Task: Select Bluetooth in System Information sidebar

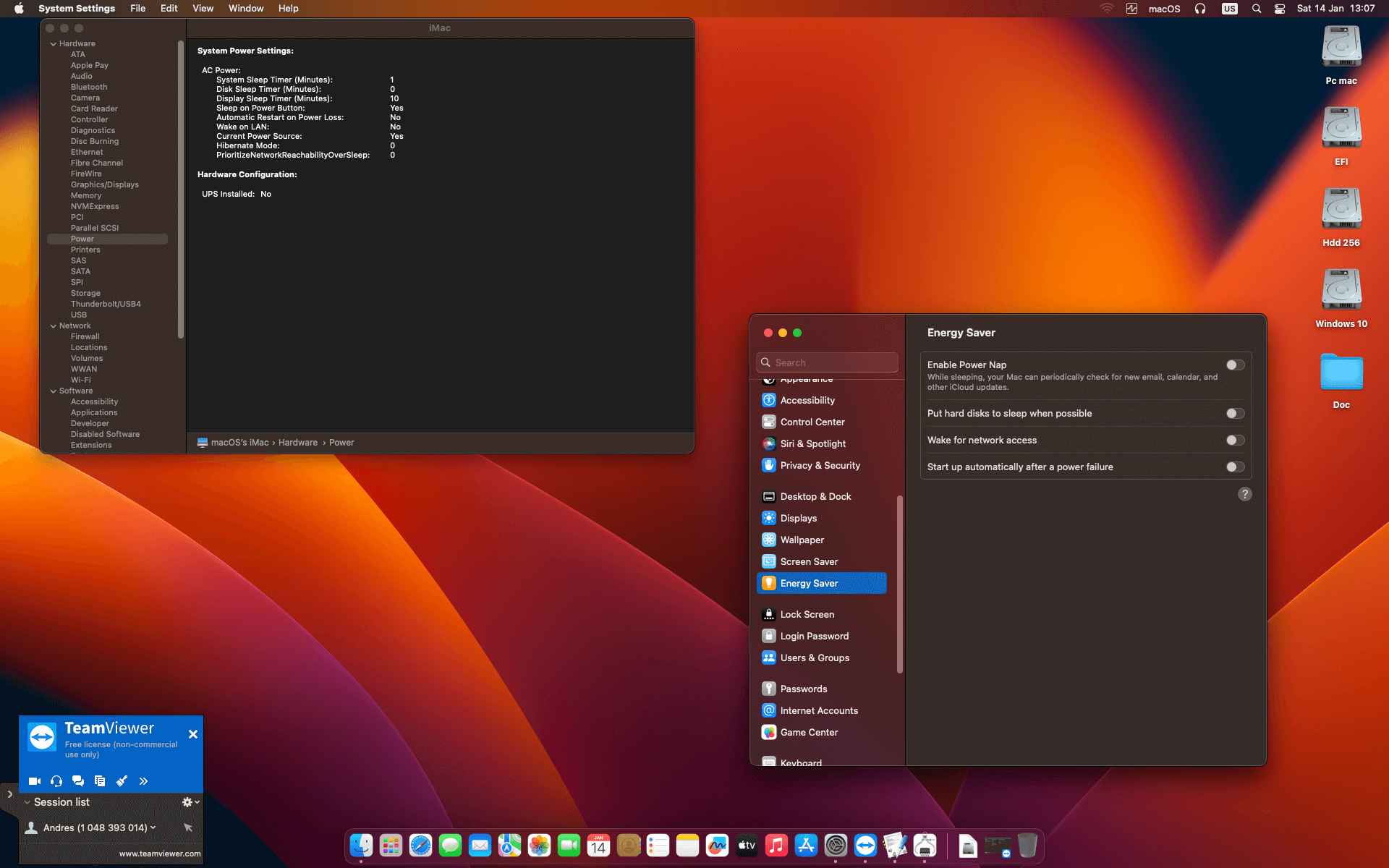Action: tap(89, 88)
